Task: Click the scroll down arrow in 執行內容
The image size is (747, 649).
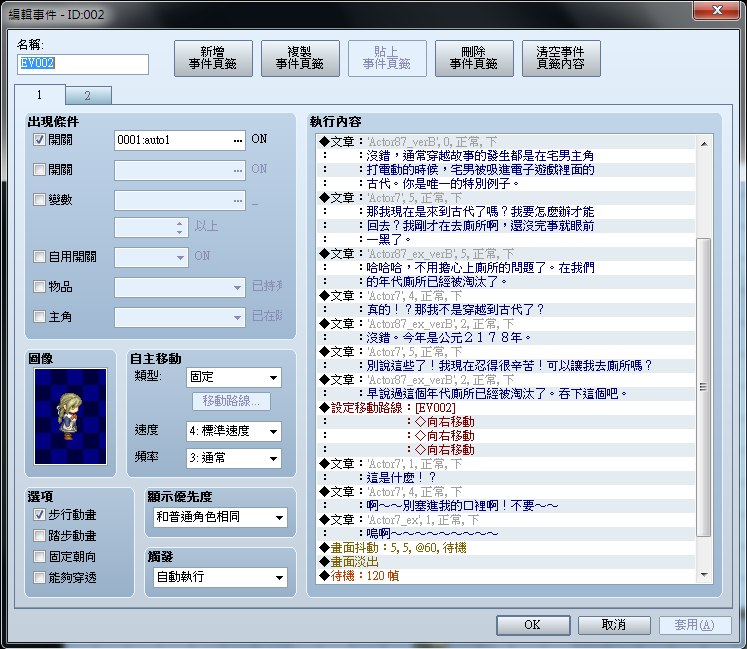Action: [x=704, y=575]
